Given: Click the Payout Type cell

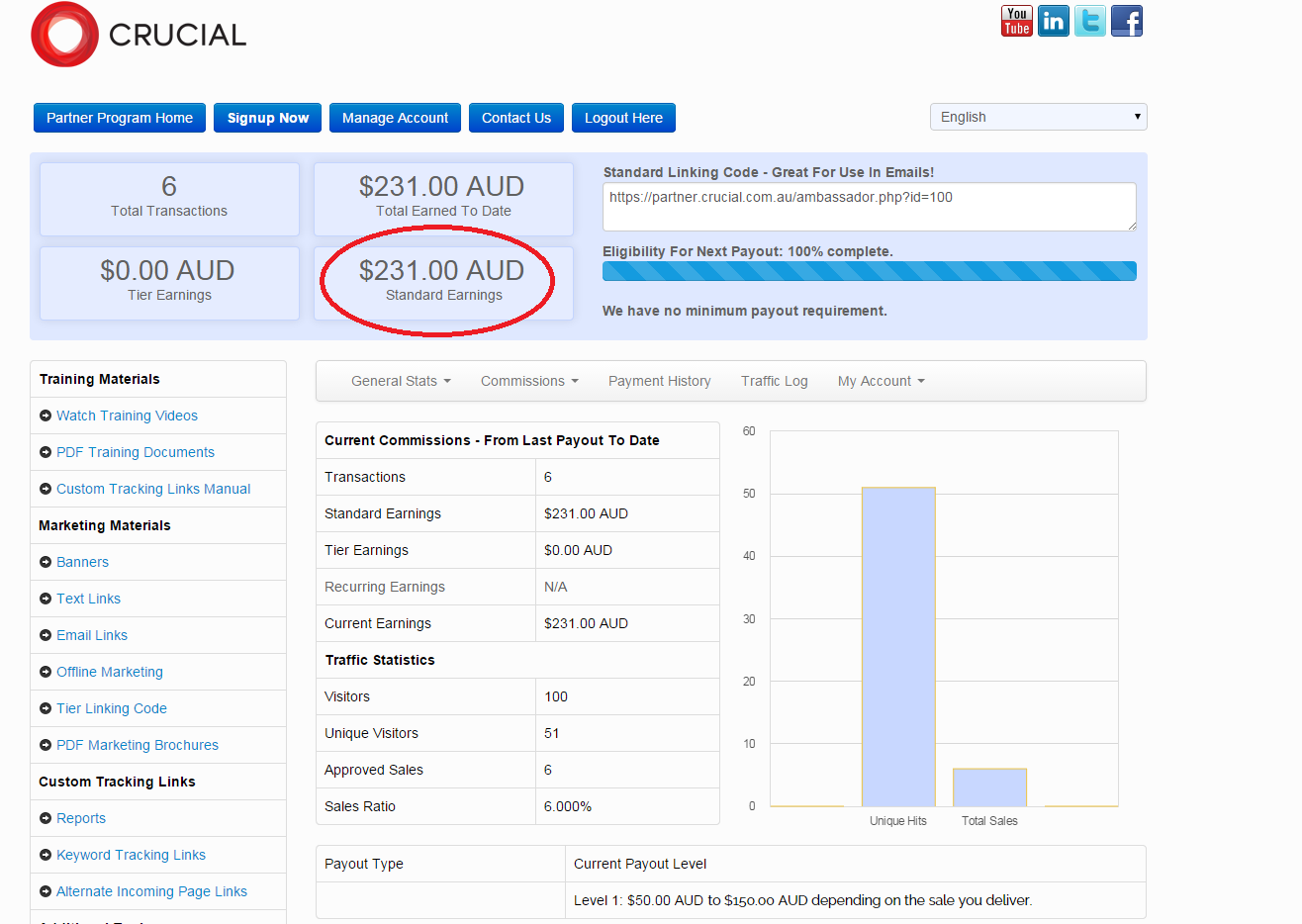Looking at the screenshot, I should [x=440, y=864].
